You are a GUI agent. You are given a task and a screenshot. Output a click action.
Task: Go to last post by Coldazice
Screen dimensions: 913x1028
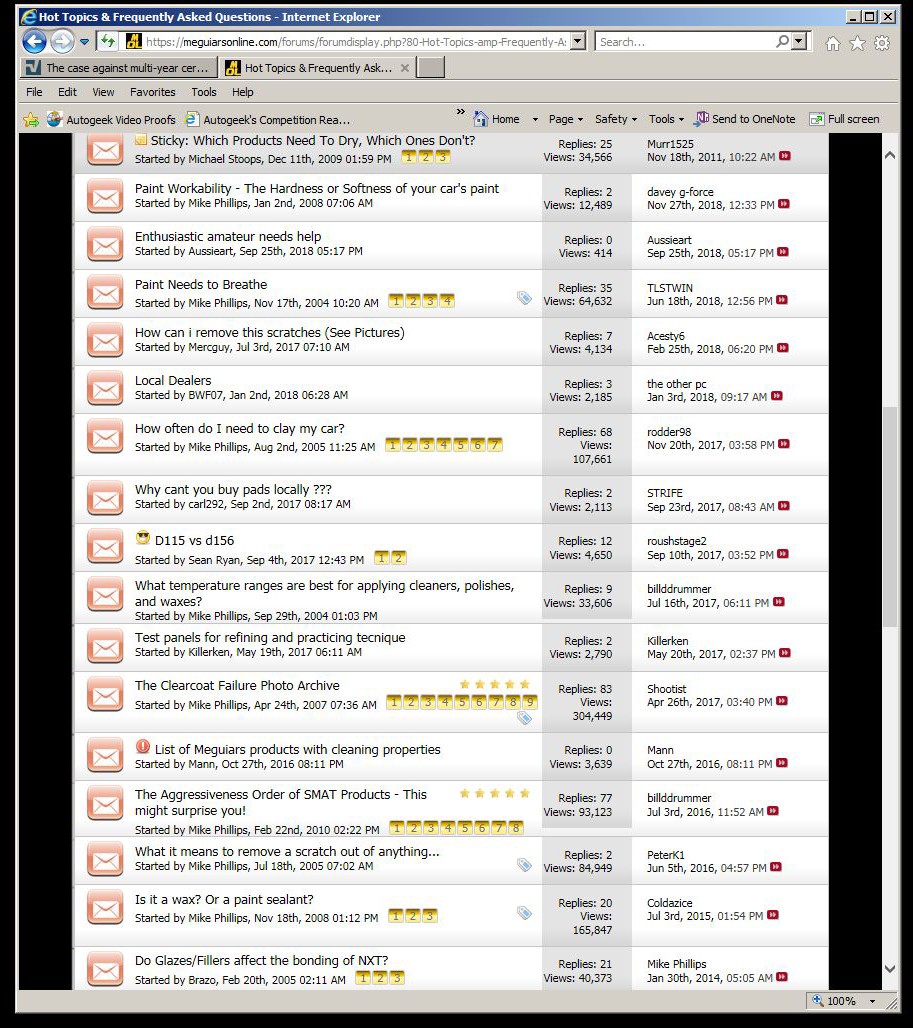click(x=773, y=915)
